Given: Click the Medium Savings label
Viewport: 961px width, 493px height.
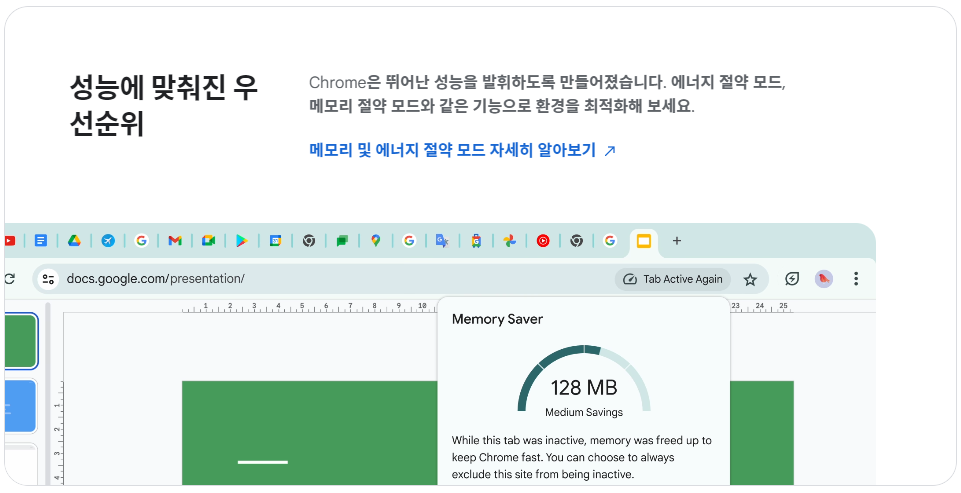Looking at the screenshot, I should click(x=584, y=413).
